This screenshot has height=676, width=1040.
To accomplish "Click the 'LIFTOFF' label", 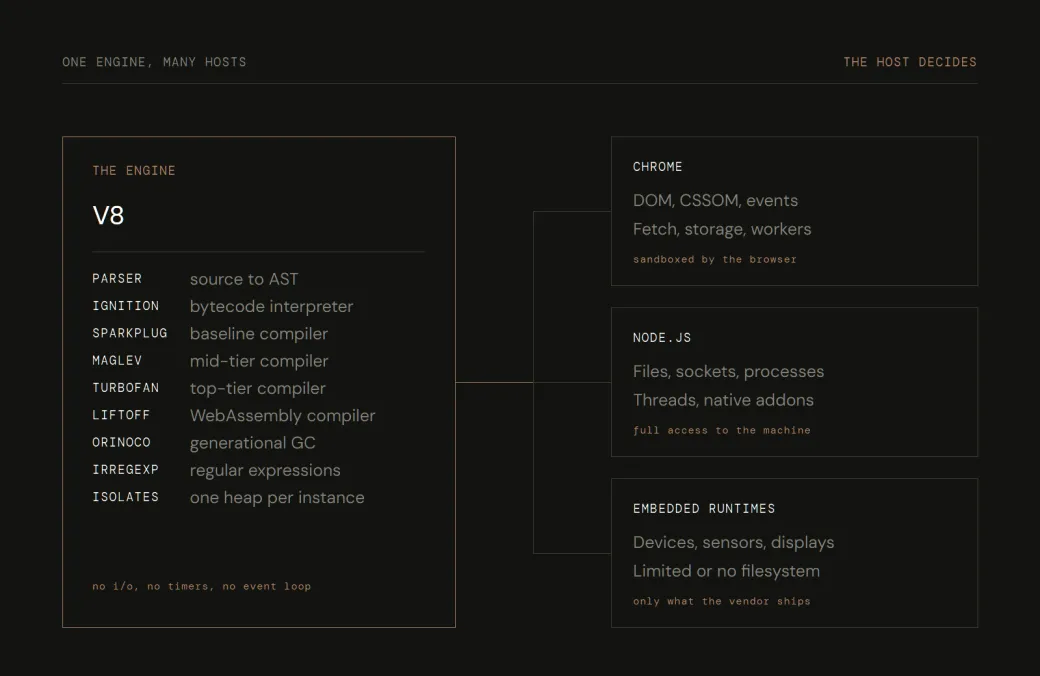I will [x=121, y=415].
